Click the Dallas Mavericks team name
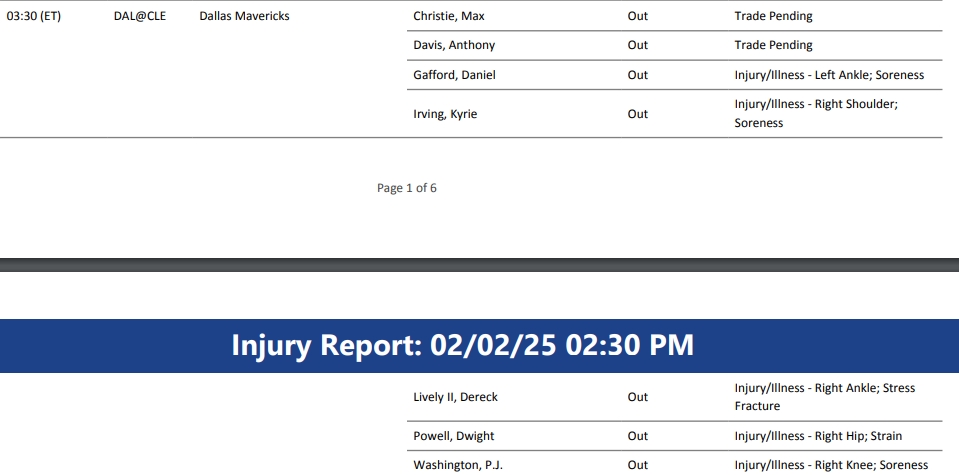Viewport: 959px width, 475px height. pos(244,16)
